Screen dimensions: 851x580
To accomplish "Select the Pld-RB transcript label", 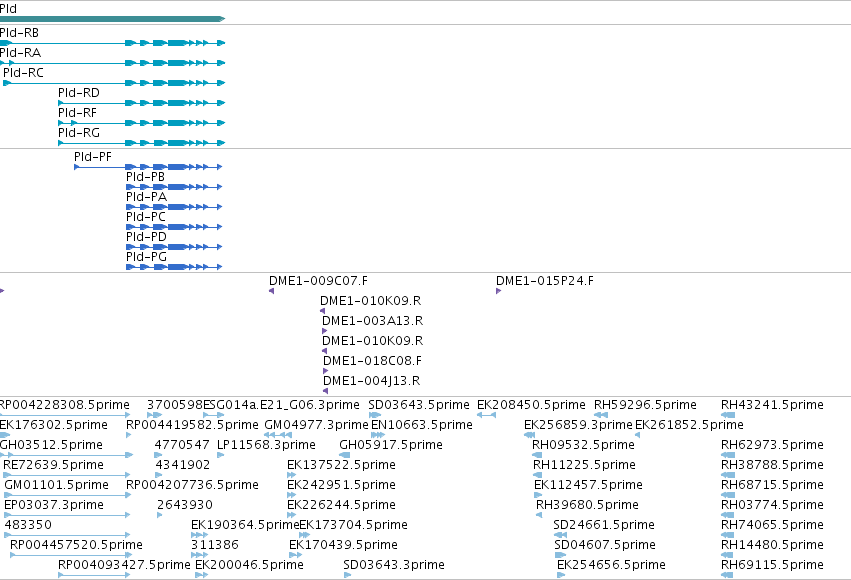I will (x=20, y=33).
